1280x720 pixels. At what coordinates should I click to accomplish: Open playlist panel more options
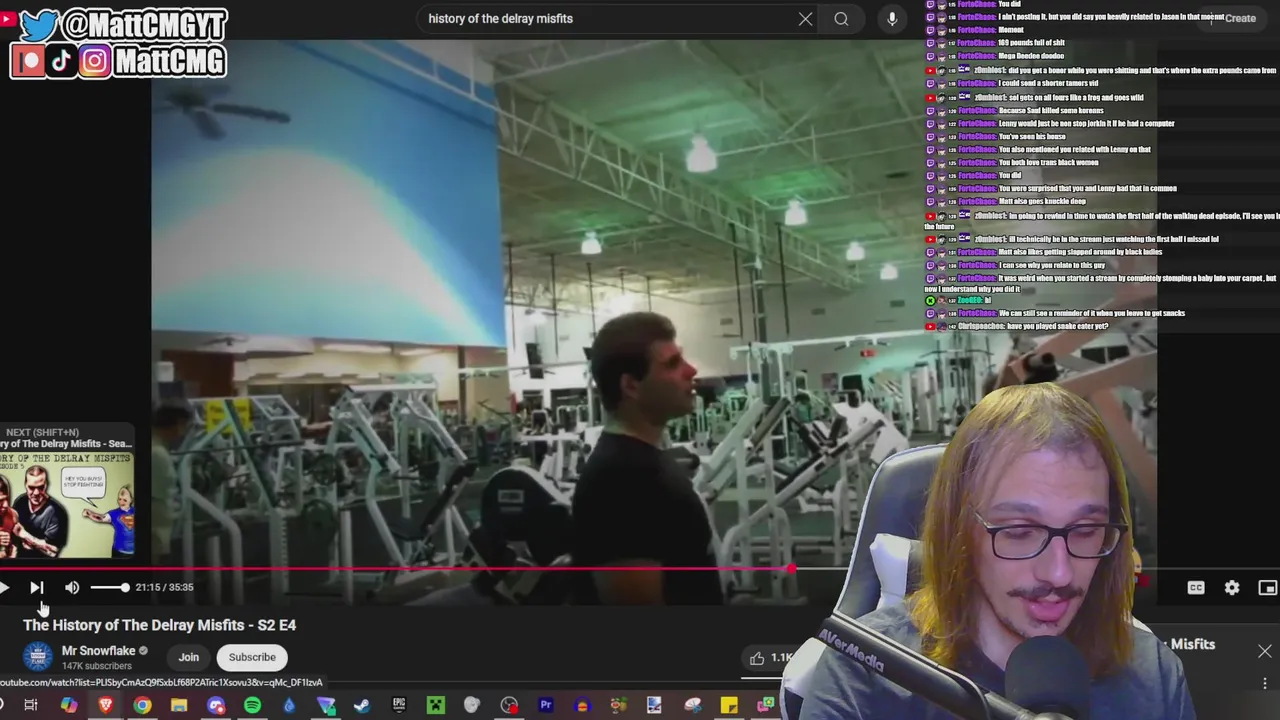pos(1265,684)
